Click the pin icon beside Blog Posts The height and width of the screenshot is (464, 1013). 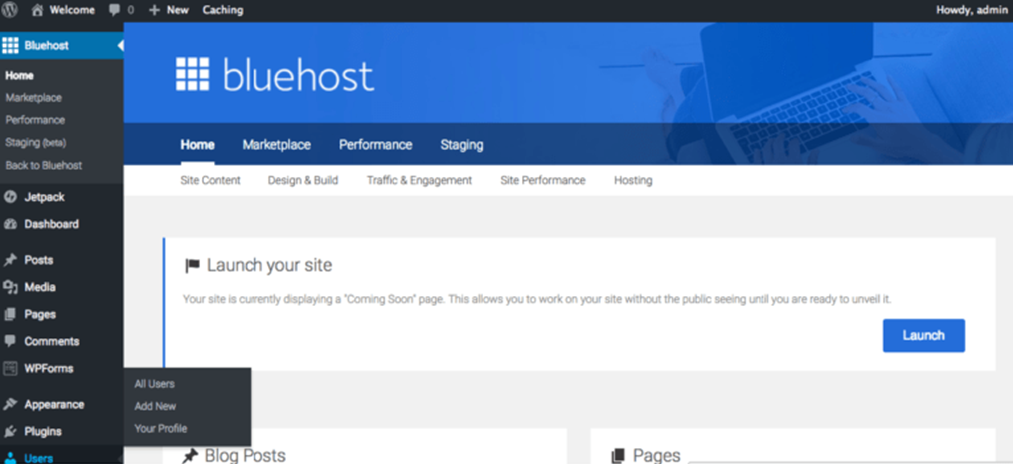[189, 456]
